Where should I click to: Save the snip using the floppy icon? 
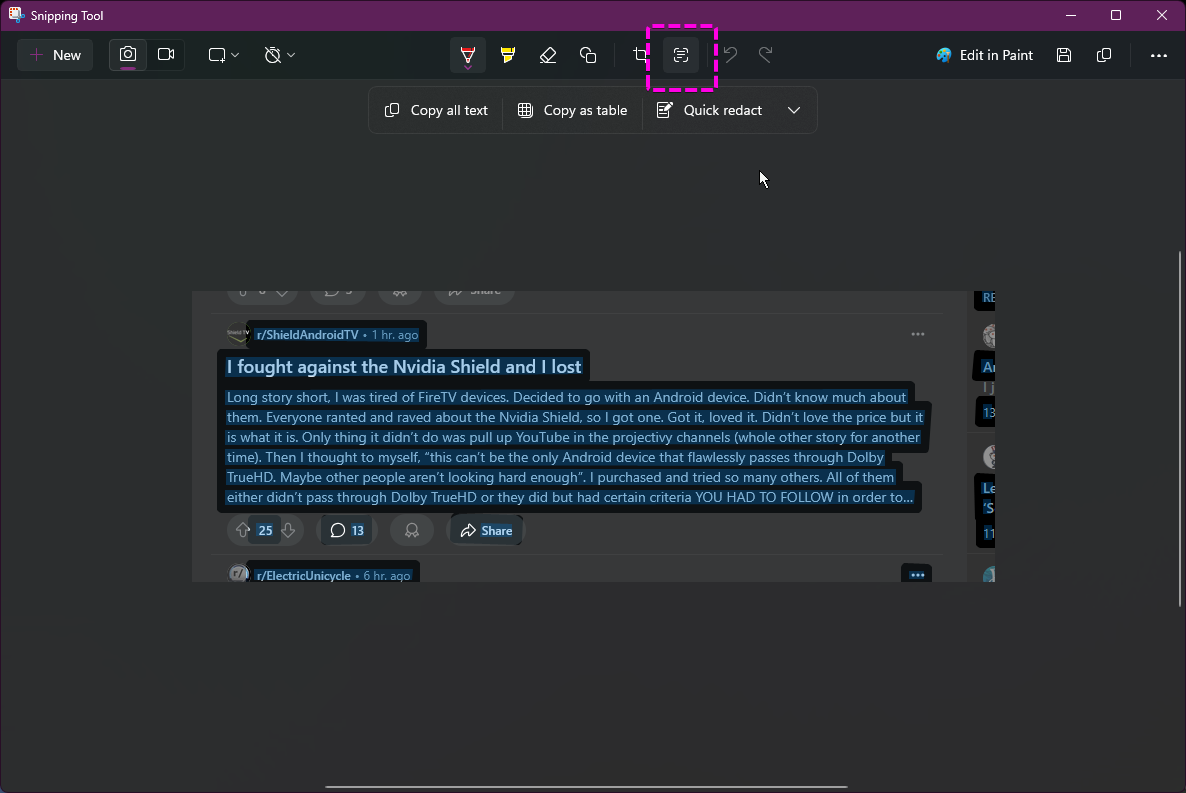1064,55
